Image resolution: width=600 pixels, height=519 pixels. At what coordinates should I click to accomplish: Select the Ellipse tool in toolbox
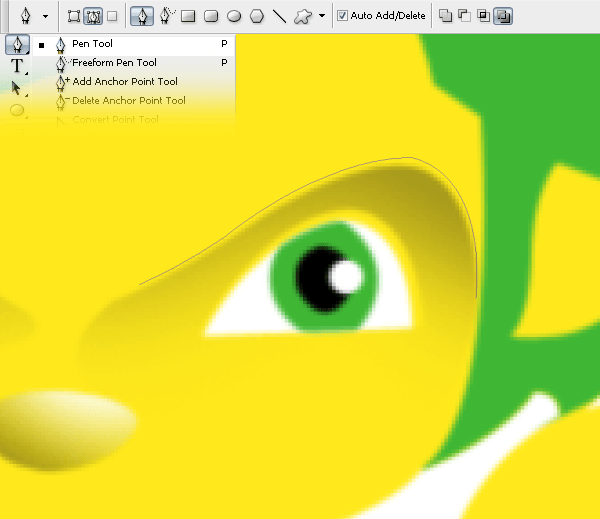[x=17, y=110]
